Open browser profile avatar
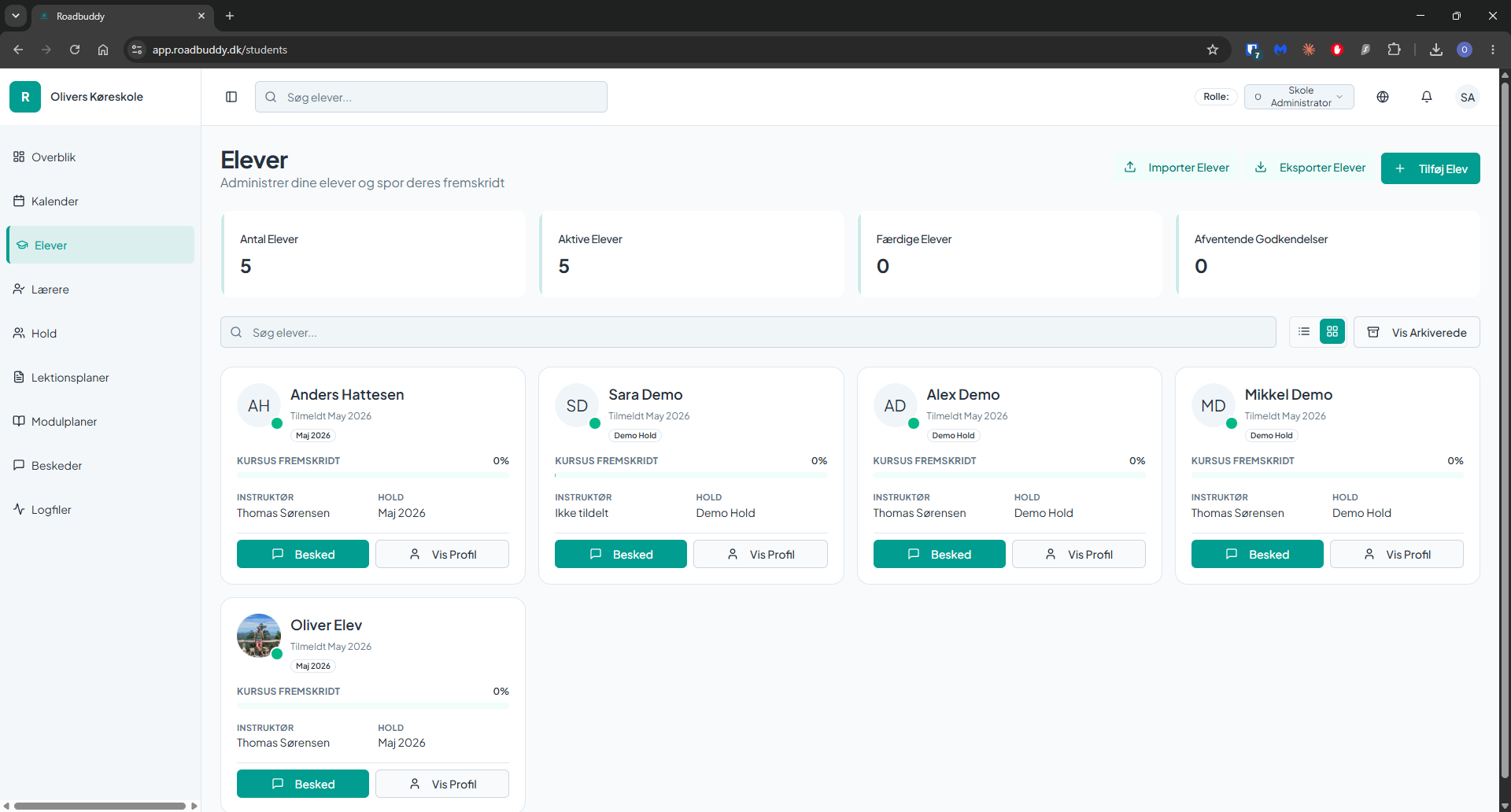The width and height of the screenshot is (1511, 812). (1465, 50)
